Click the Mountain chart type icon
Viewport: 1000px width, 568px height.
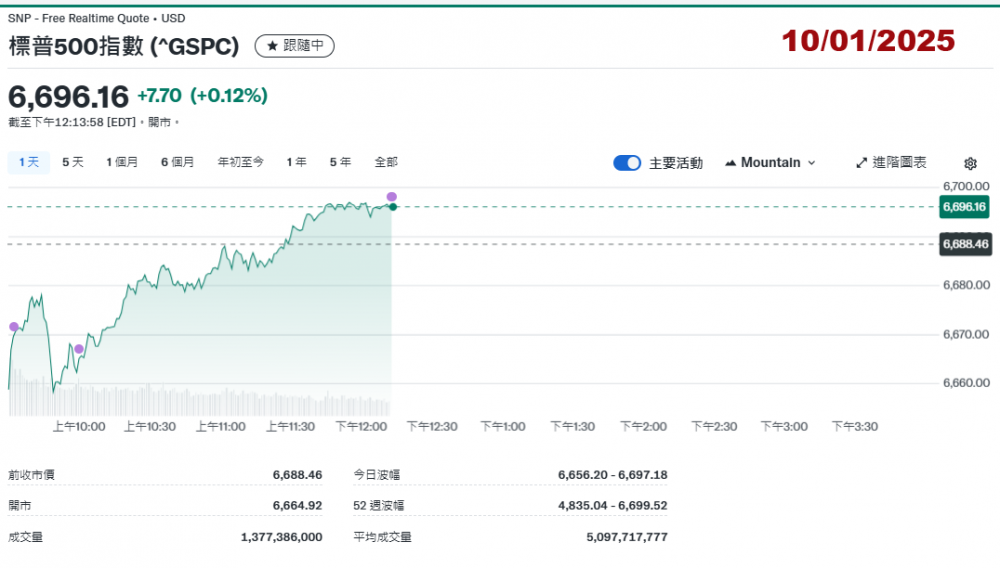coord(730,163)
